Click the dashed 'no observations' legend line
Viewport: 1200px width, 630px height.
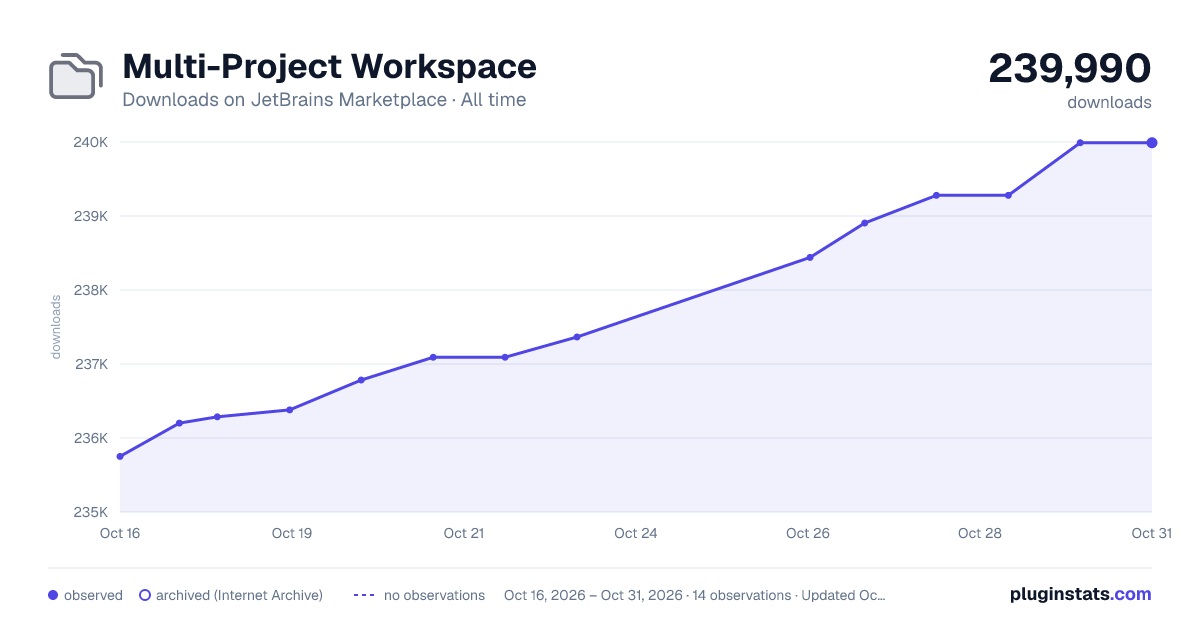(364, 595)
